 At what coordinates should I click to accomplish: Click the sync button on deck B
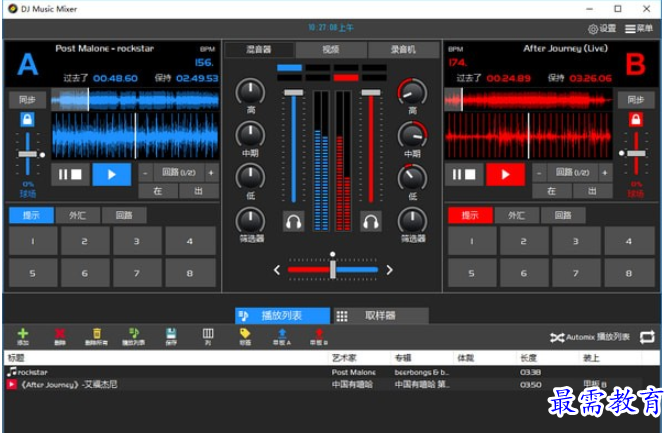pos(636,100)
